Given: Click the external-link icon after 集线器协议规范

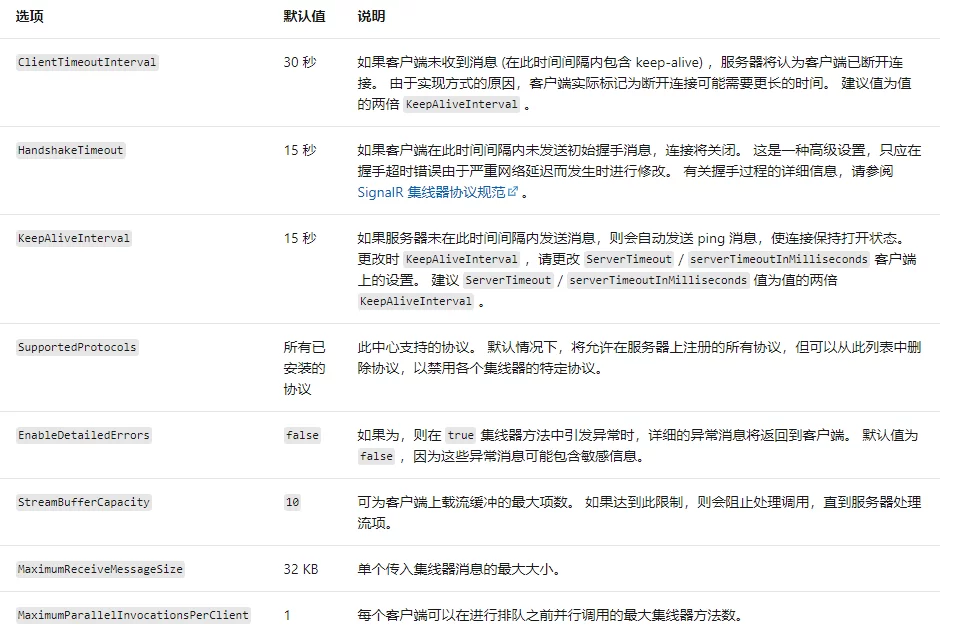Looking at the screenshot, I should pos(513,192).
